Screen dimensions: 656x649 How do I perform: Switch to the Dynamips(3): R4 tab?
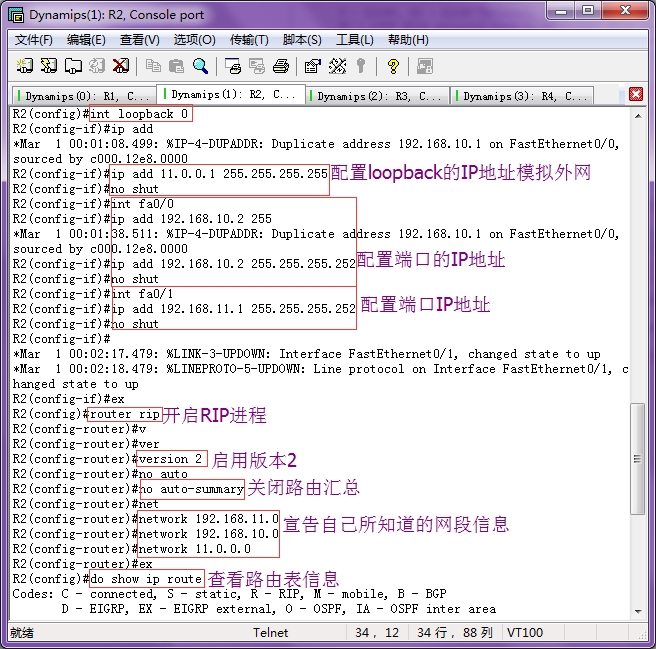click(522, 96)
